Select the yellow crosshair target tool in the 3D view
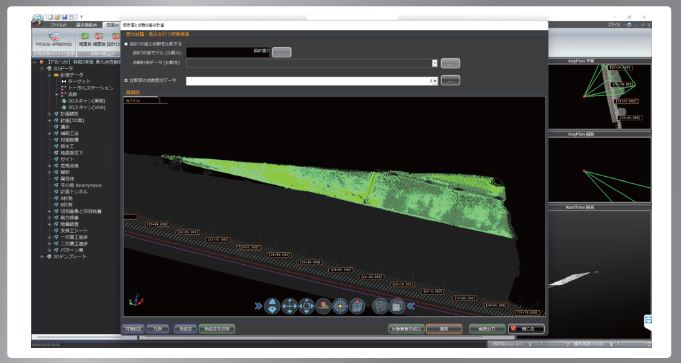 coord(340,306)
